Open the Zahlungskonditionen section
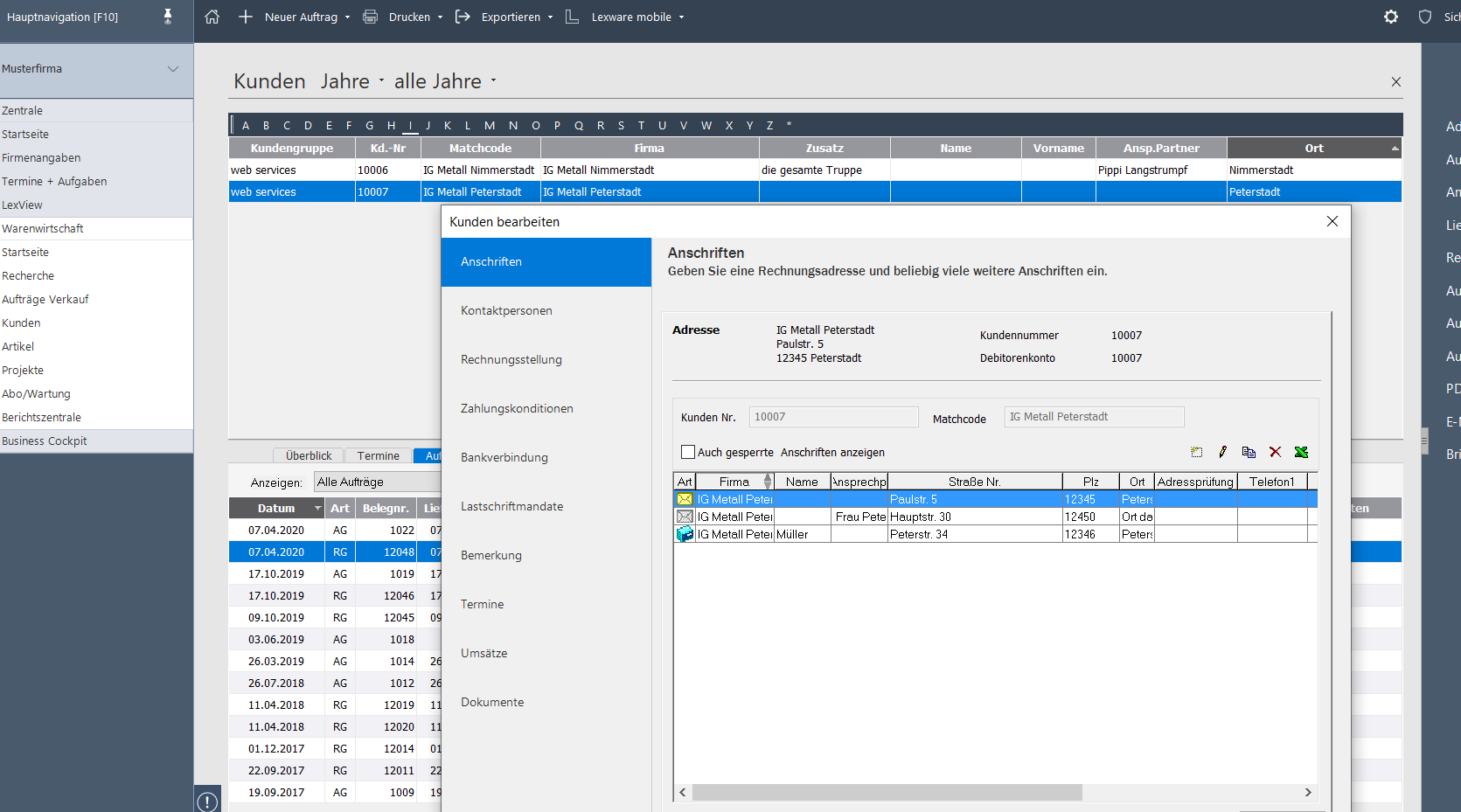Screen dimensions: 1461x812 [x=517, y=408]
